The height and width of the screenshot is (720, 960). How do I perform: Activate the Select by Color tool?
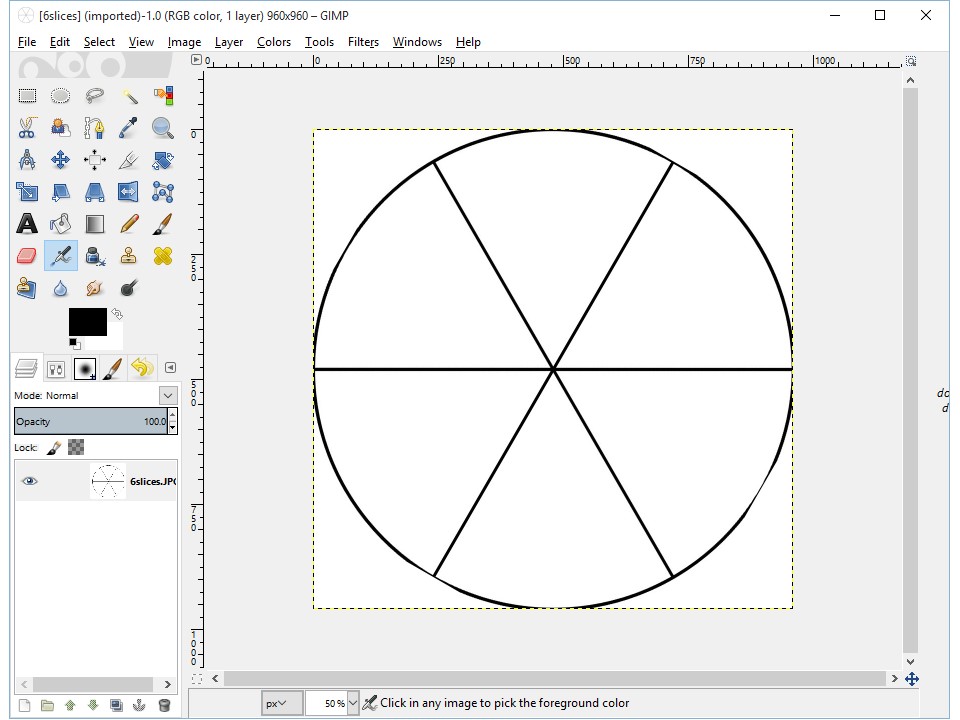[163, 96]
